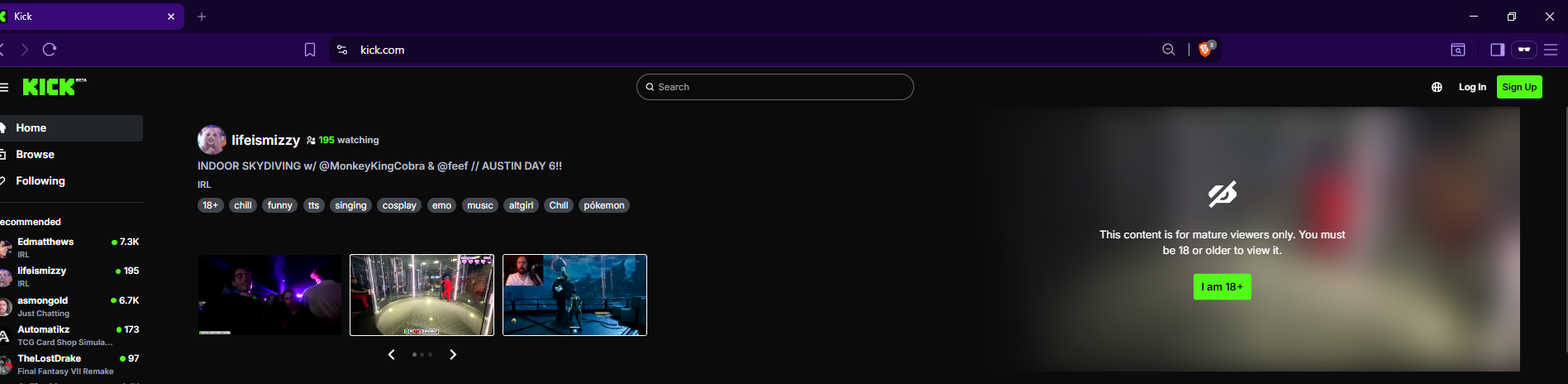Image resolution: width=1568 pixels, height=384 pixels.
Task: Select the tts tag
Action: pos(313,205)
